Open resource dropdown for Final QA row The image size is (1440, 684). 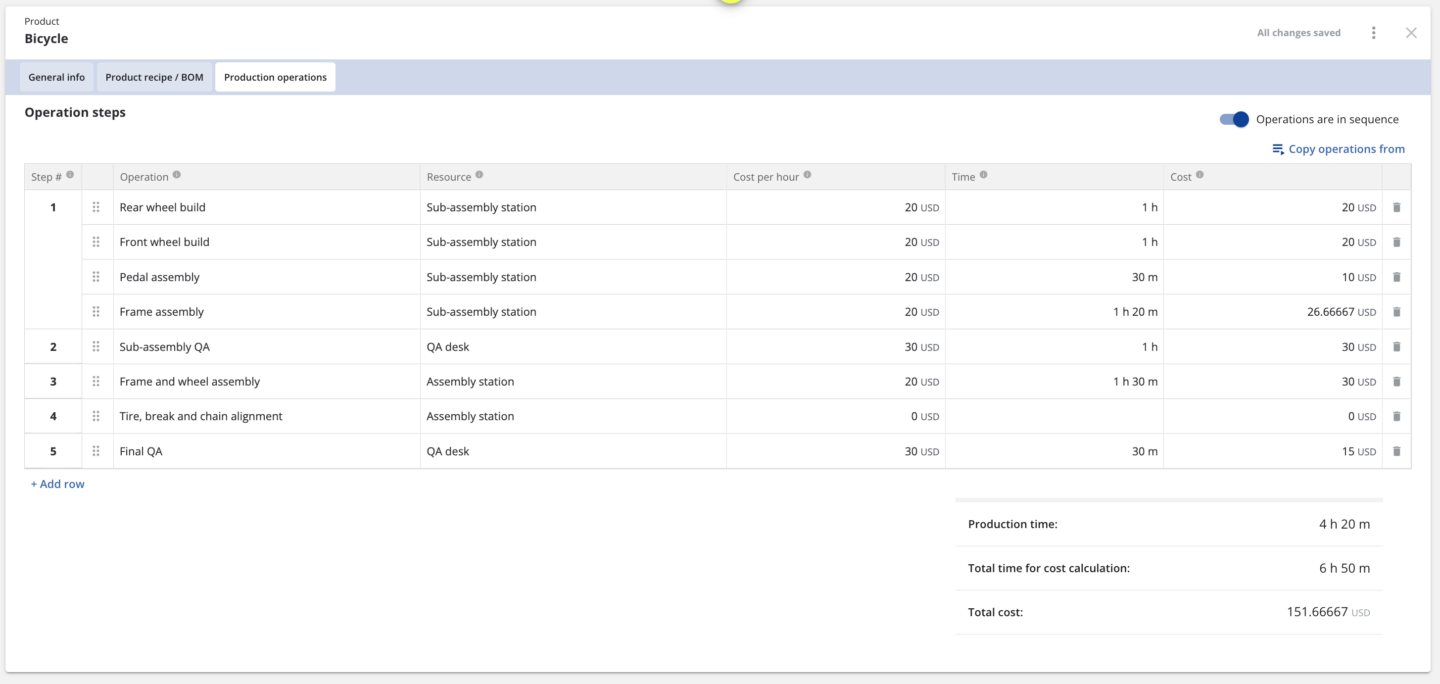pyautogui.click(x=573, y=451)
